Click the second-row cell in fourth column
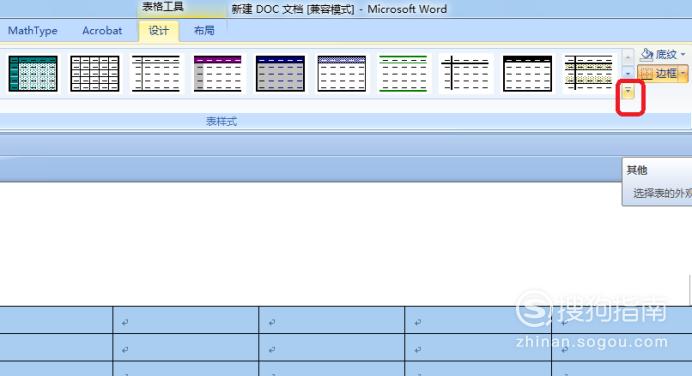 coord(478,347)
